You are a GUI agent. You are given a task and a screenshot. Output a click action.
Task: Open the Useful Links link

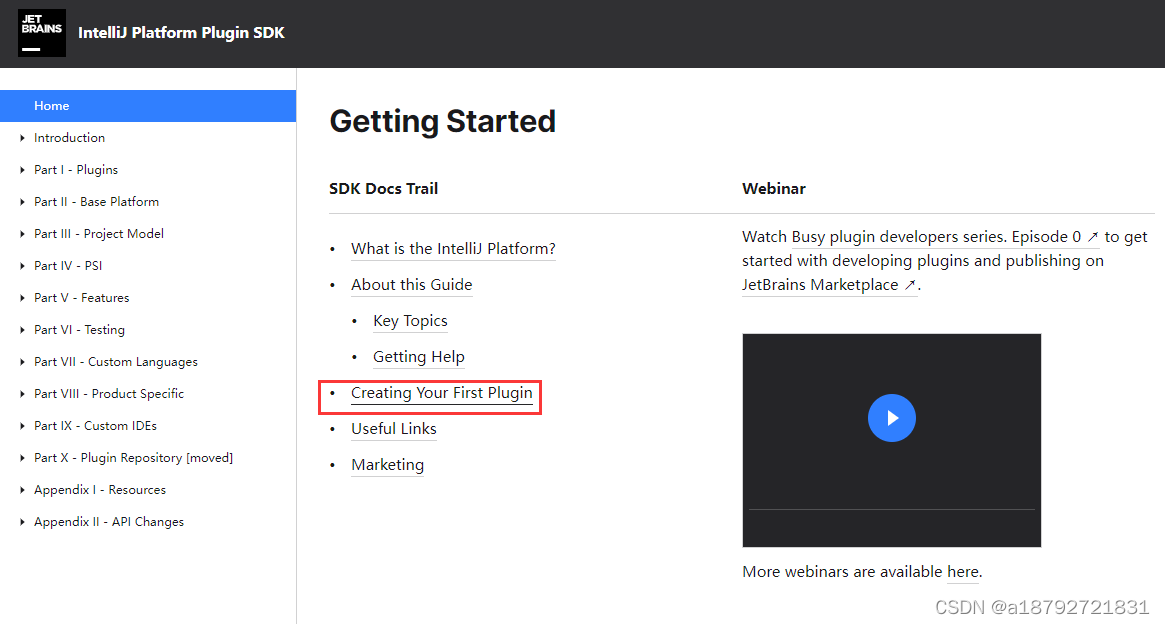tap(394, 429)
